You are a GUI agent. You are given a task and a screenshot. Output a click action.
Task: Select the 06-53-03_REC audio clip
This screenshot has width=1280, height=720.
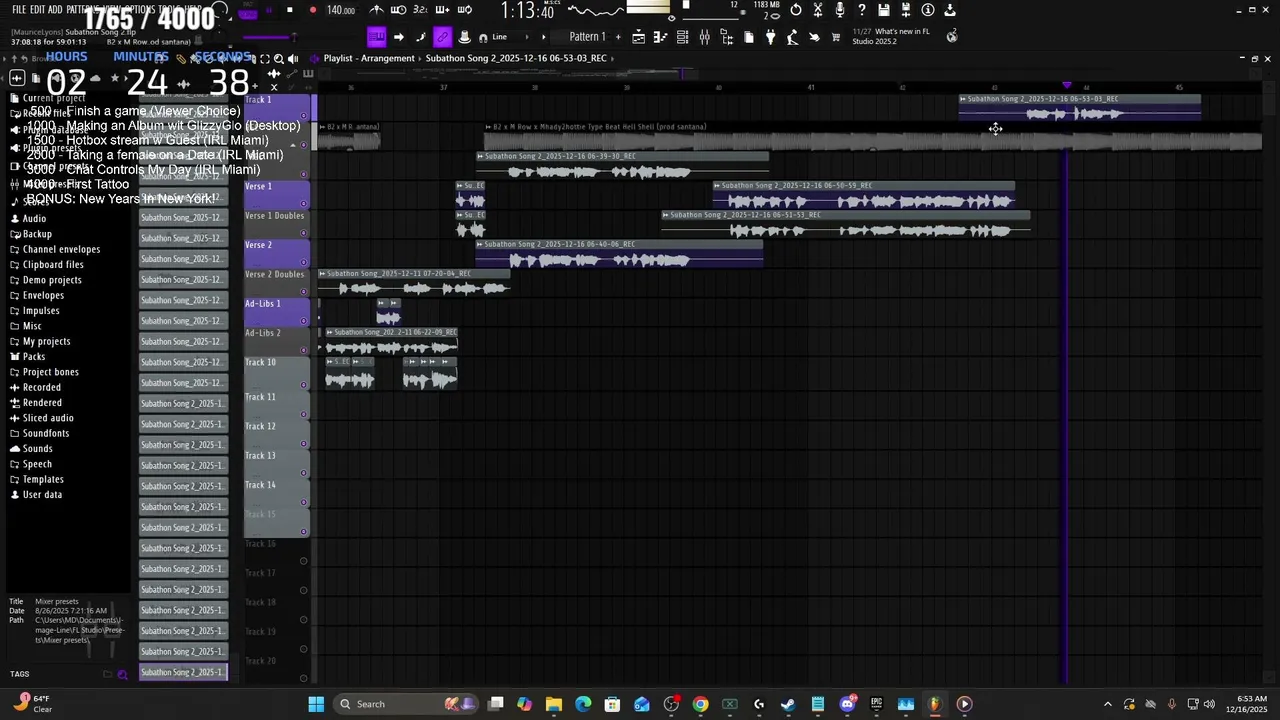[1079, 107]
